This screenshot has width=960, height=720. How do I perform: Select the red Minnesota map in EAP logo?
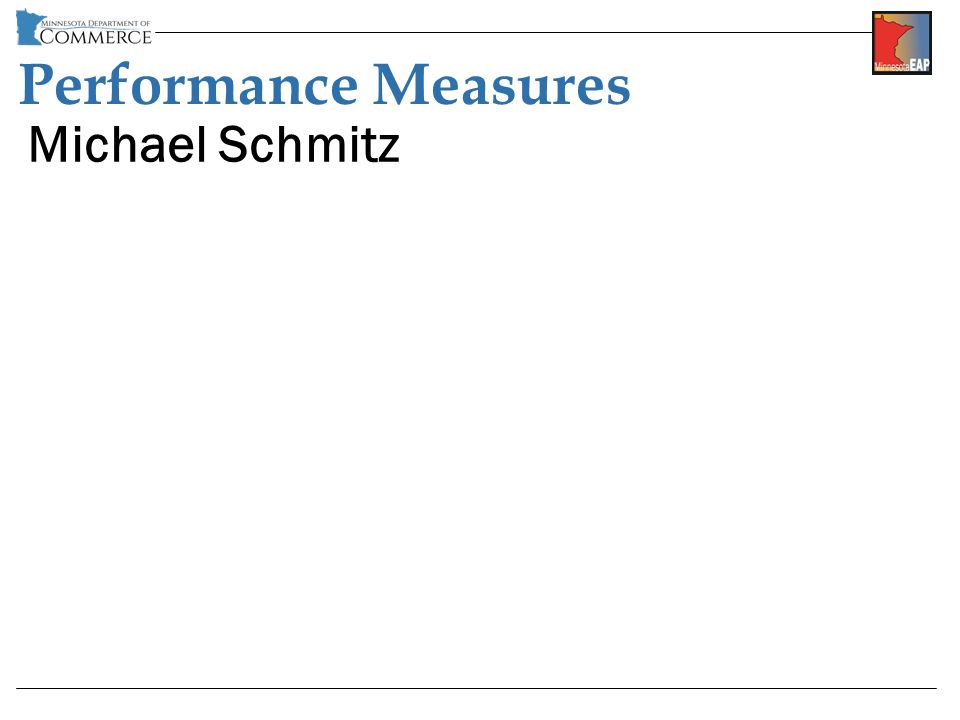point(890,39)
